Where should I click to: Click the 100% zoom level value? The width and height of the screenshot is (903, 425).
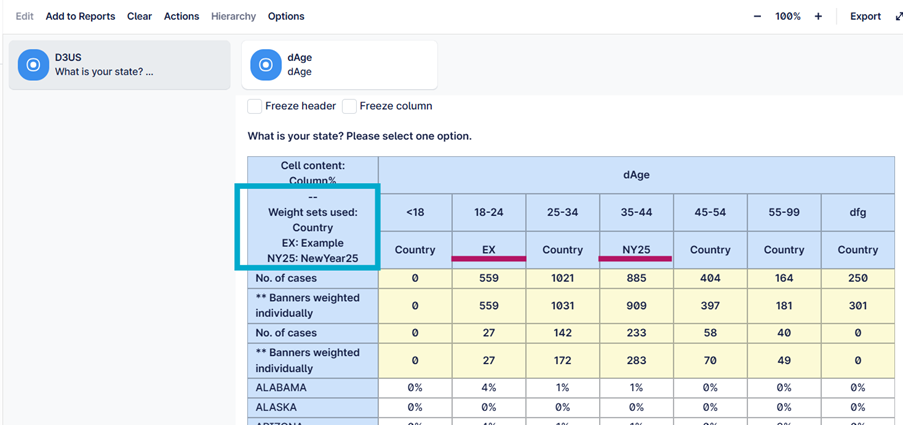pos(788,17)
